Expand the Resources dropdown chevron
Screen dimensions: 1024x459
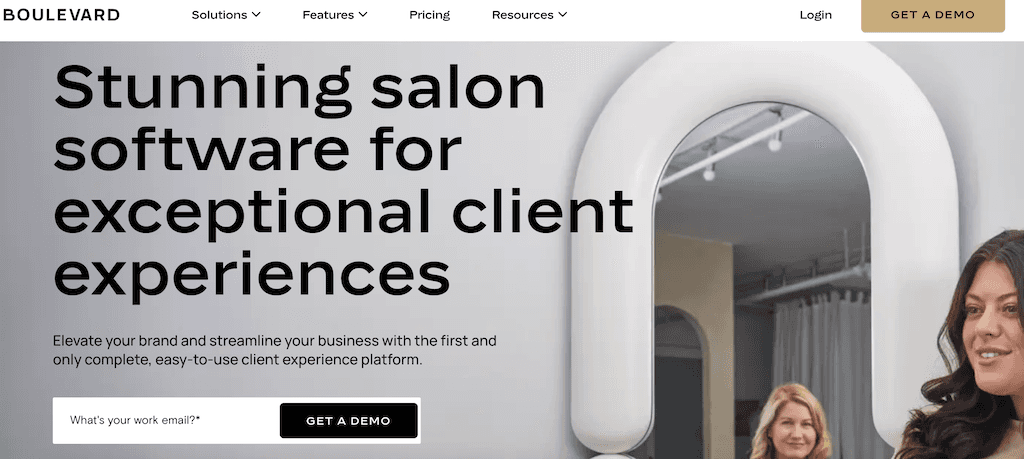point(563,14)
